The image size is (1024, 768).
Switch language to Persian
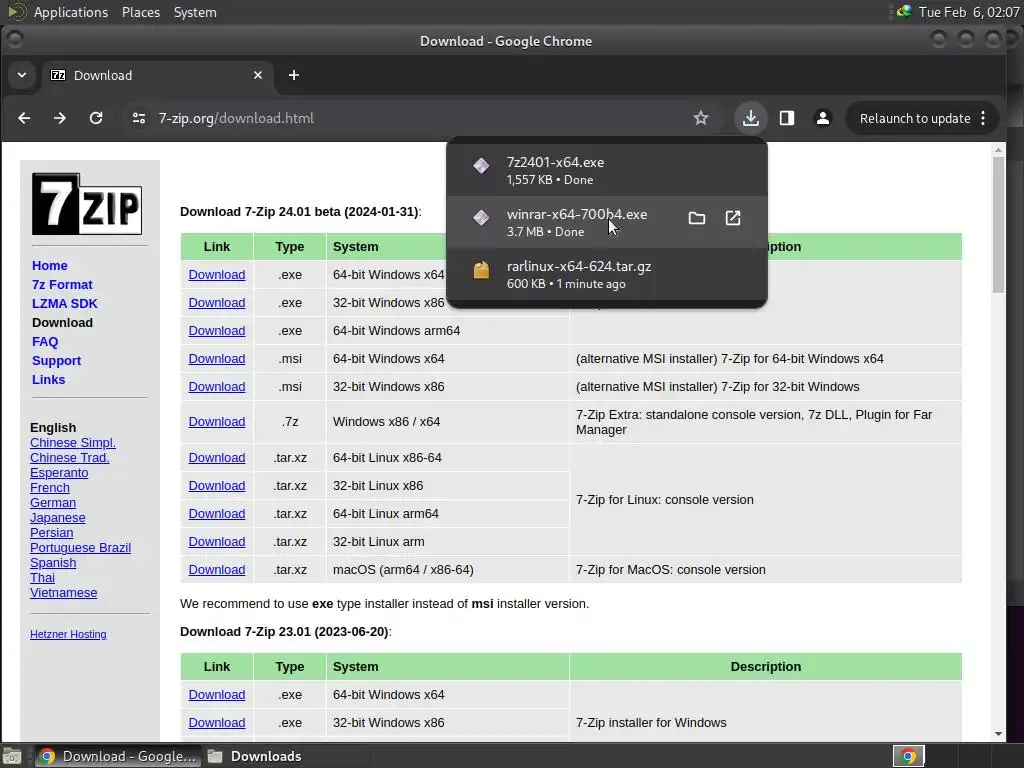pyautogui.click(x=52, y=533)
